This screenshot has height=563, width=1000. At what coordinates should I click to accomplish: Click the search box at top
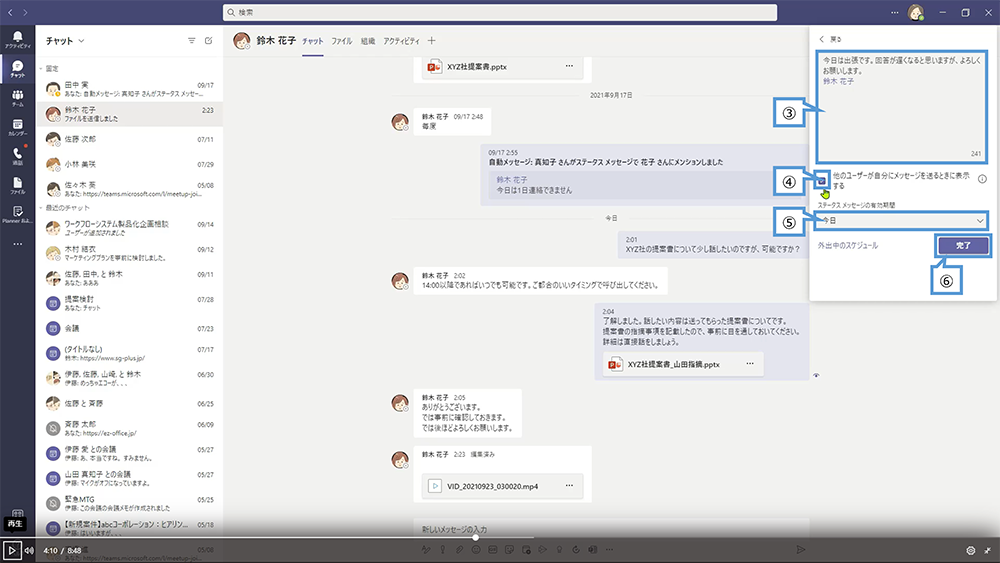[x=500, y=12]
